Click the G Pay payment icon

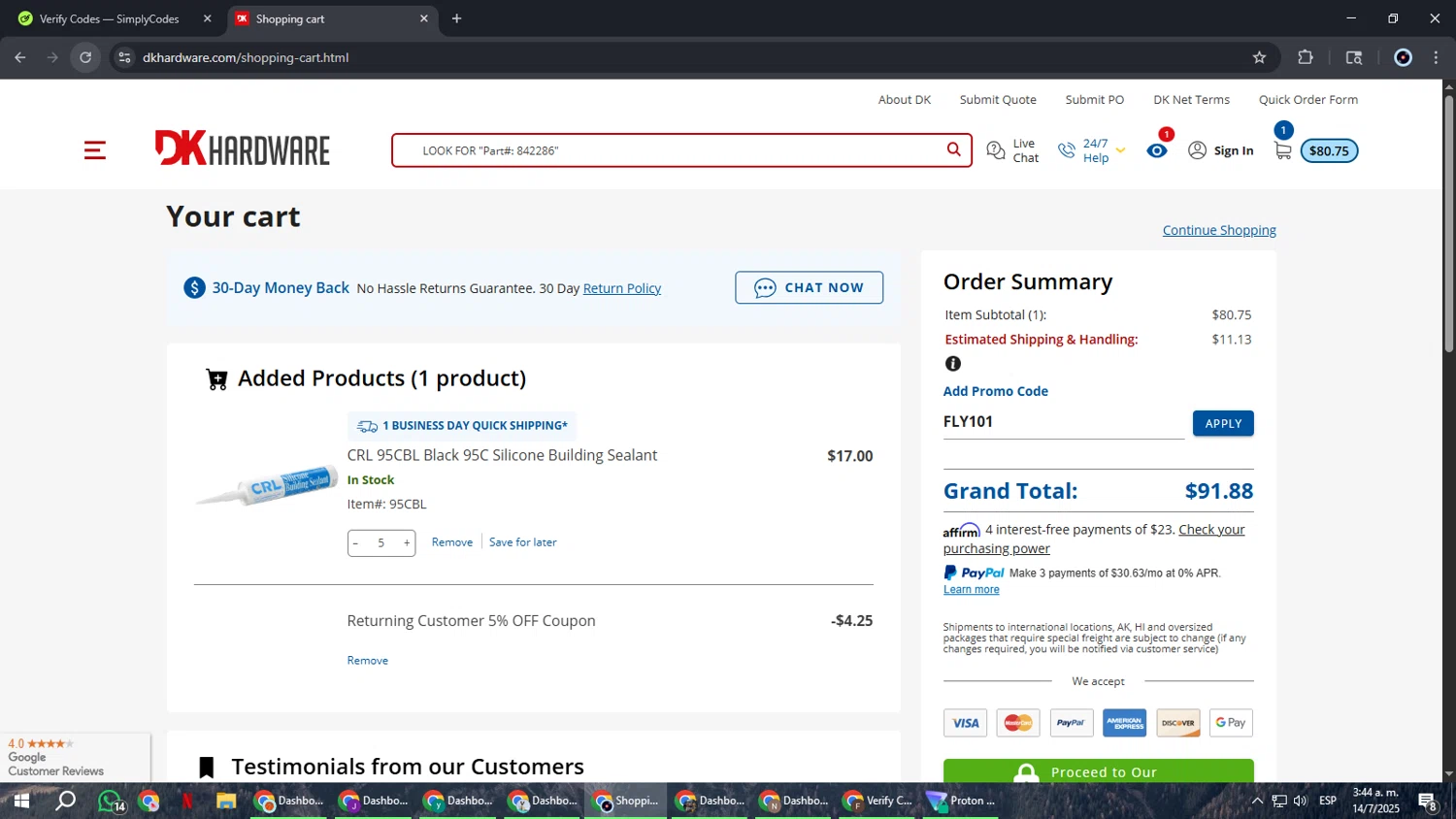[x=1231, y=723]
